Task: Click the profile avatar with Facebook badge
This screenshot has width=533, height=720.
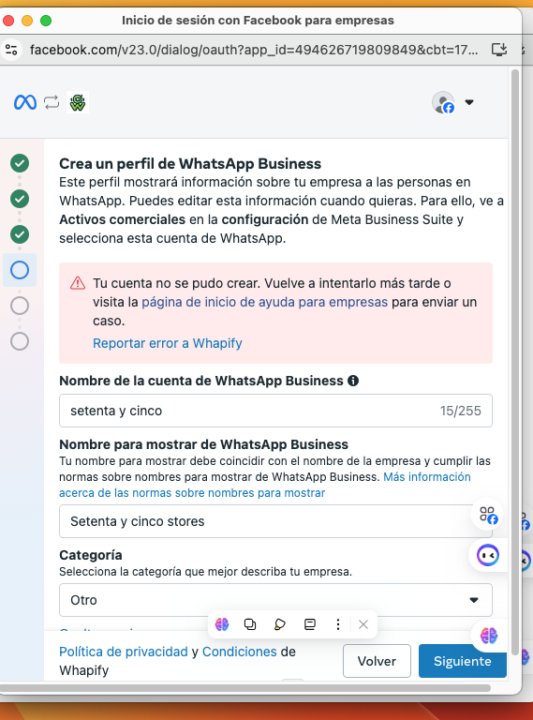Action: [443, 102]
